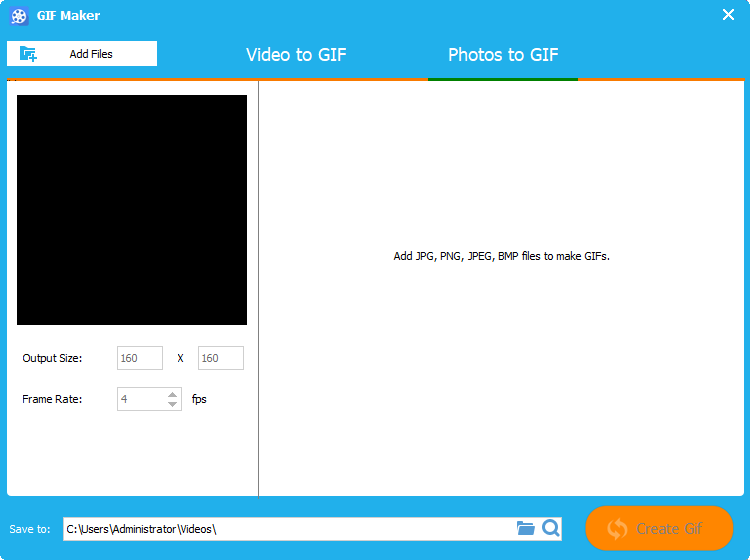This screenshot has width=750, height=560.
Task: Switch to the Video to GIF tab
Action: coord(296,55)
